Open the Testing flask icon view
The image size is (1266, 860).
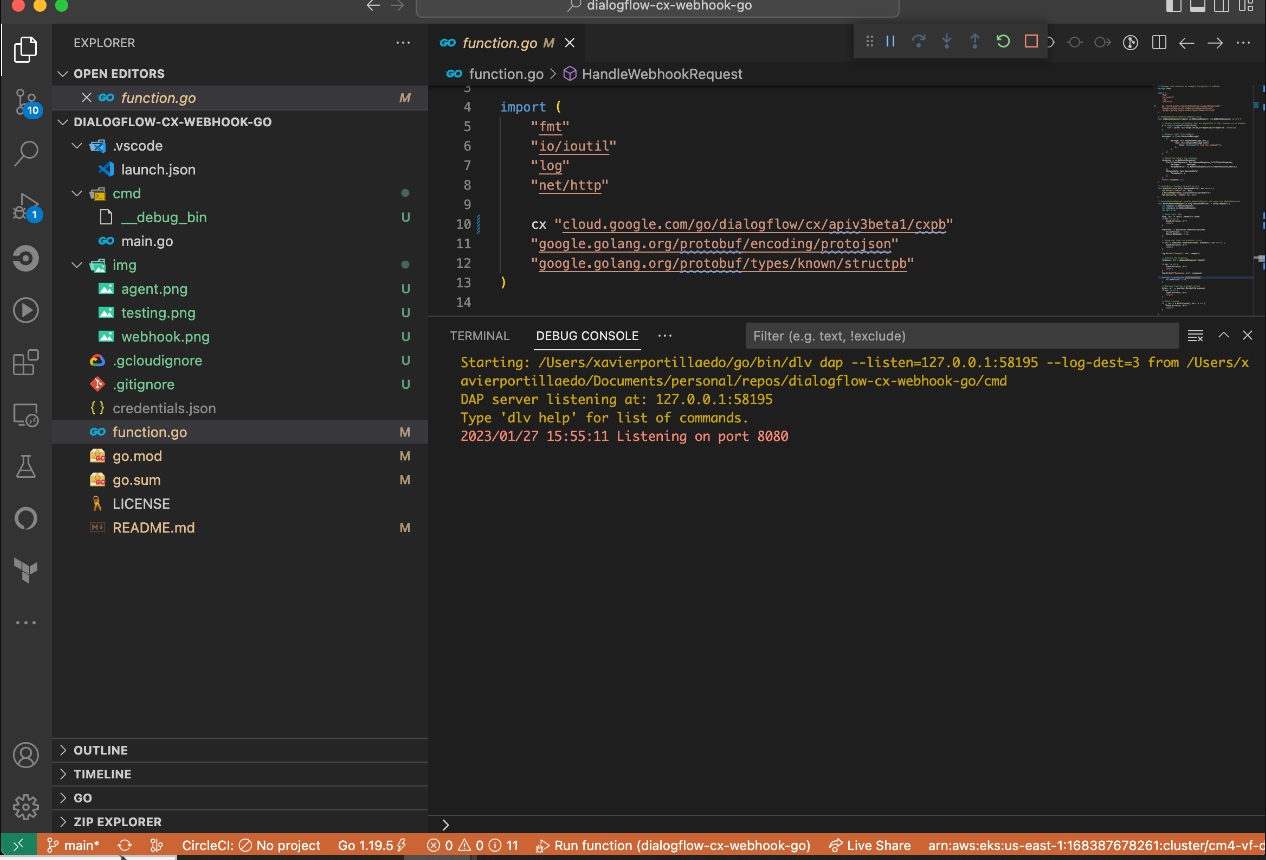pyautogui.click(x=25, y=466)
